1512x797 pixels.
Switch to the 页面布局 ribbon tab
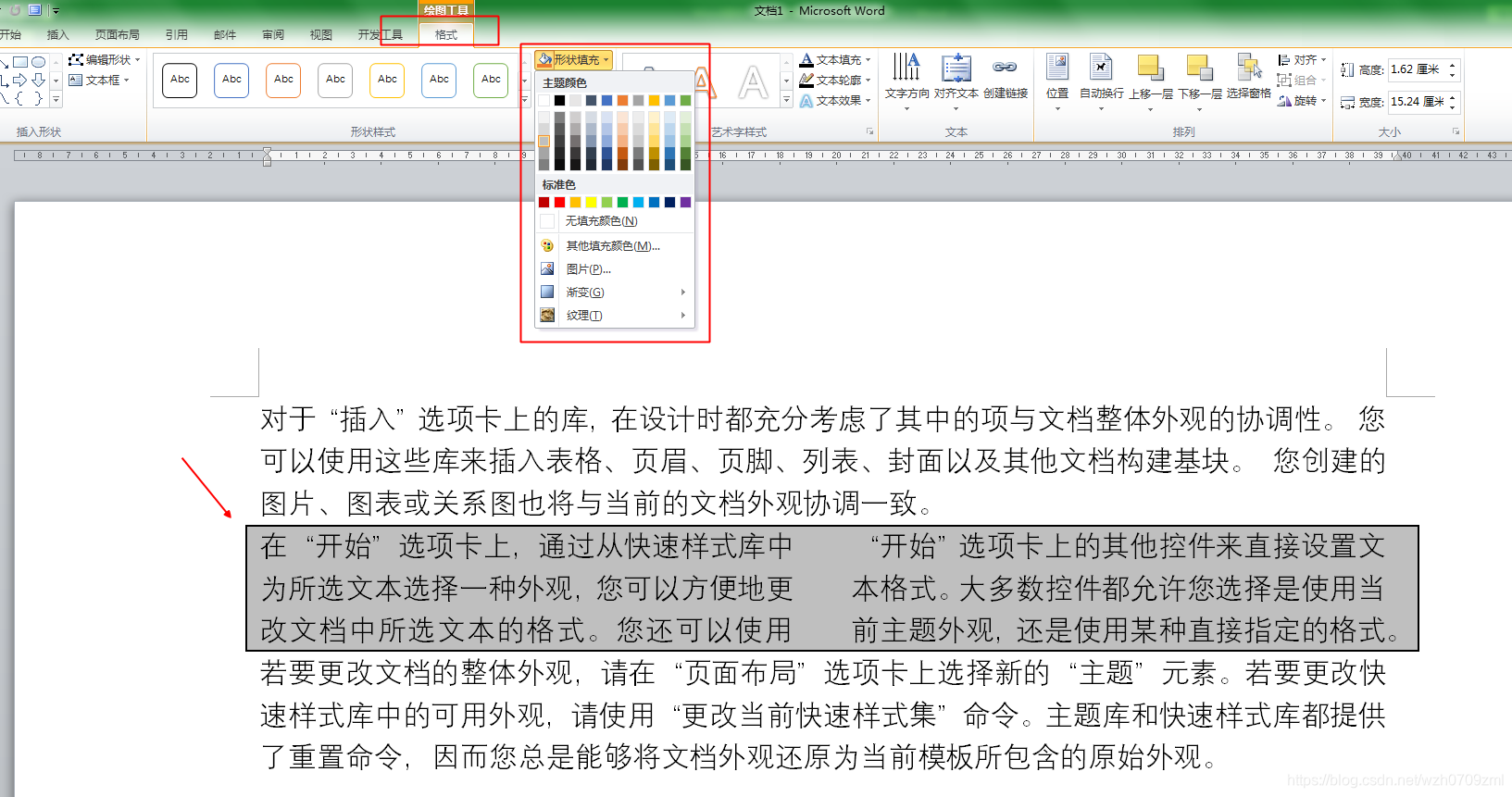(118, 35)
